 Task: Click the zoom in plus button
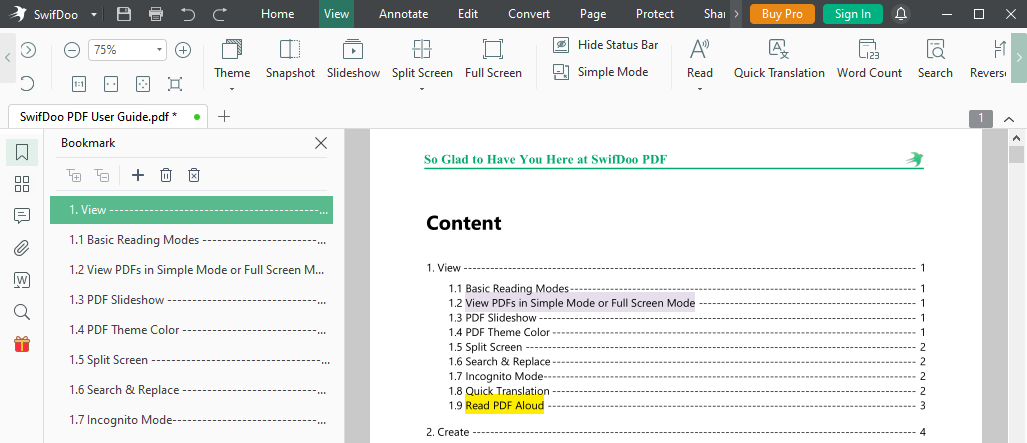pos(183,50)
